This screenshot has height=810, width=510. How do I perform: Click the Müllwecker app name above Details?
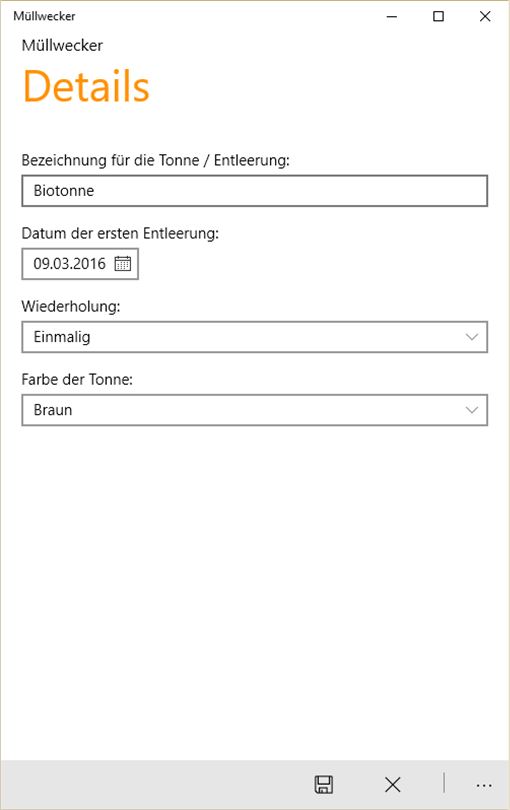pos(62,45)
